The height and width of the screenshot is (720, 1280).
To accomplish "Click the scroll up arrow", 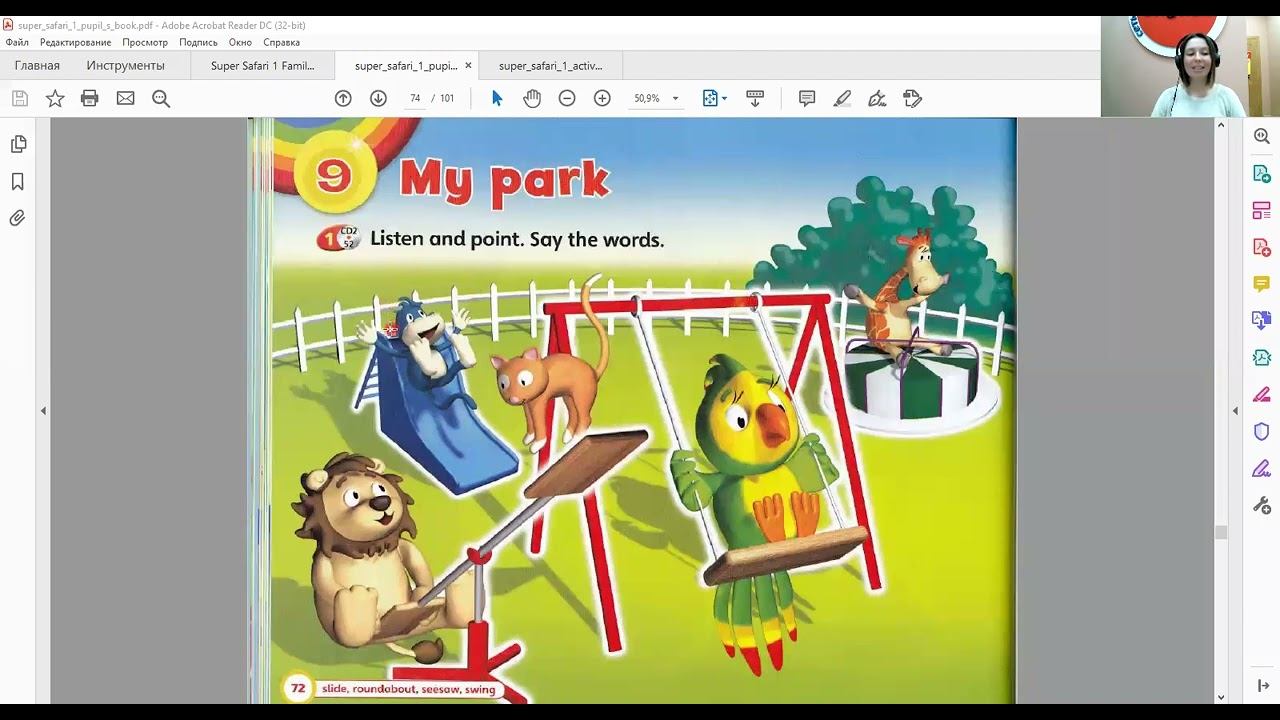I will pyautogui.click(x=1221, y=125).
